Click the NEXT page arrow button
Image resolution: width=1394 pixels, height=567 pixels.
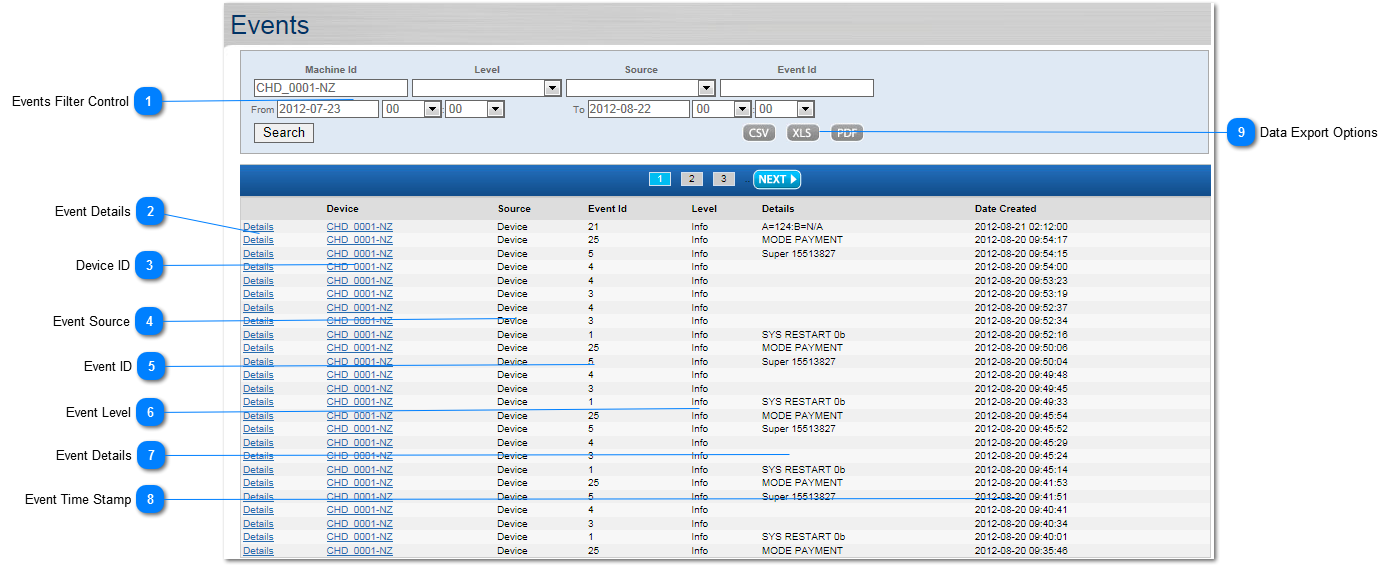tap(777, 180)
